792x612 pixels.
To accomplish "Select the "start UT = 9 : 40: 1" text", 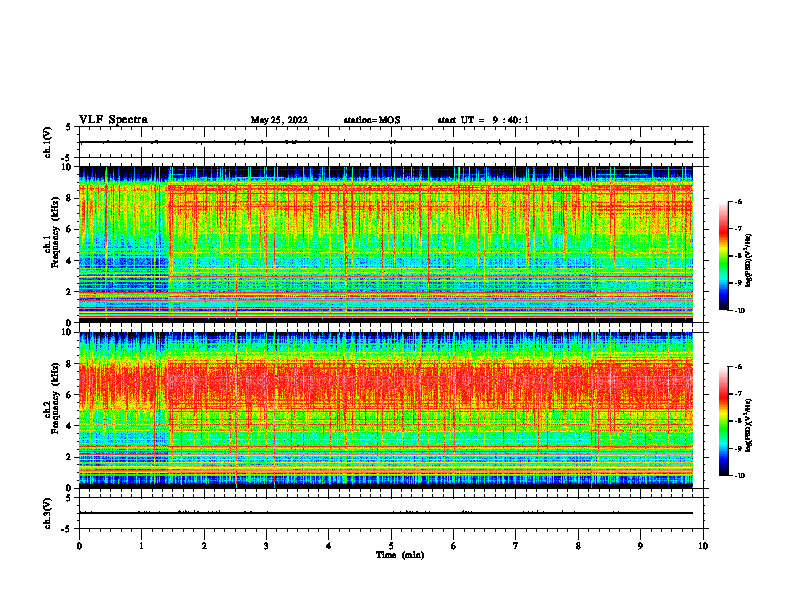I will (x=483, y=120).
